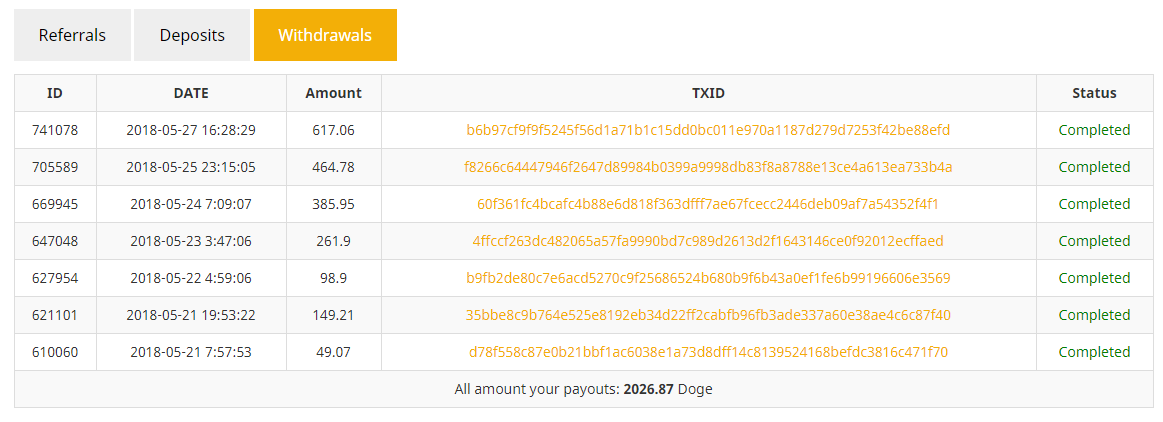1163x422 pixels.
Task: Click the DATE column header
Action: (x=191, y=93)
